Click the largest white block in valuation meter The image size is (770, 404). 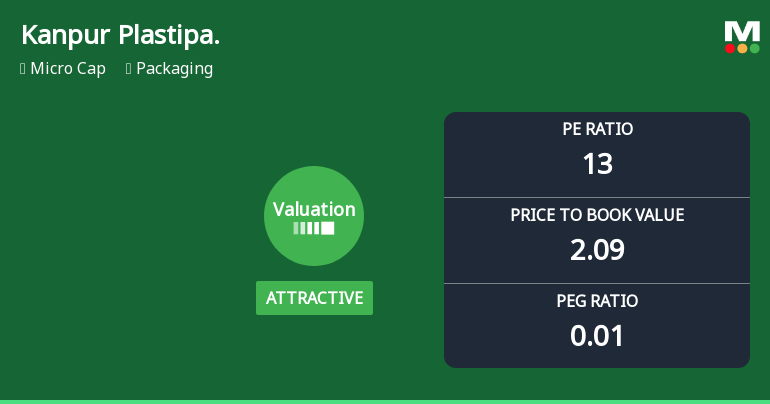(x=327, y=228)
